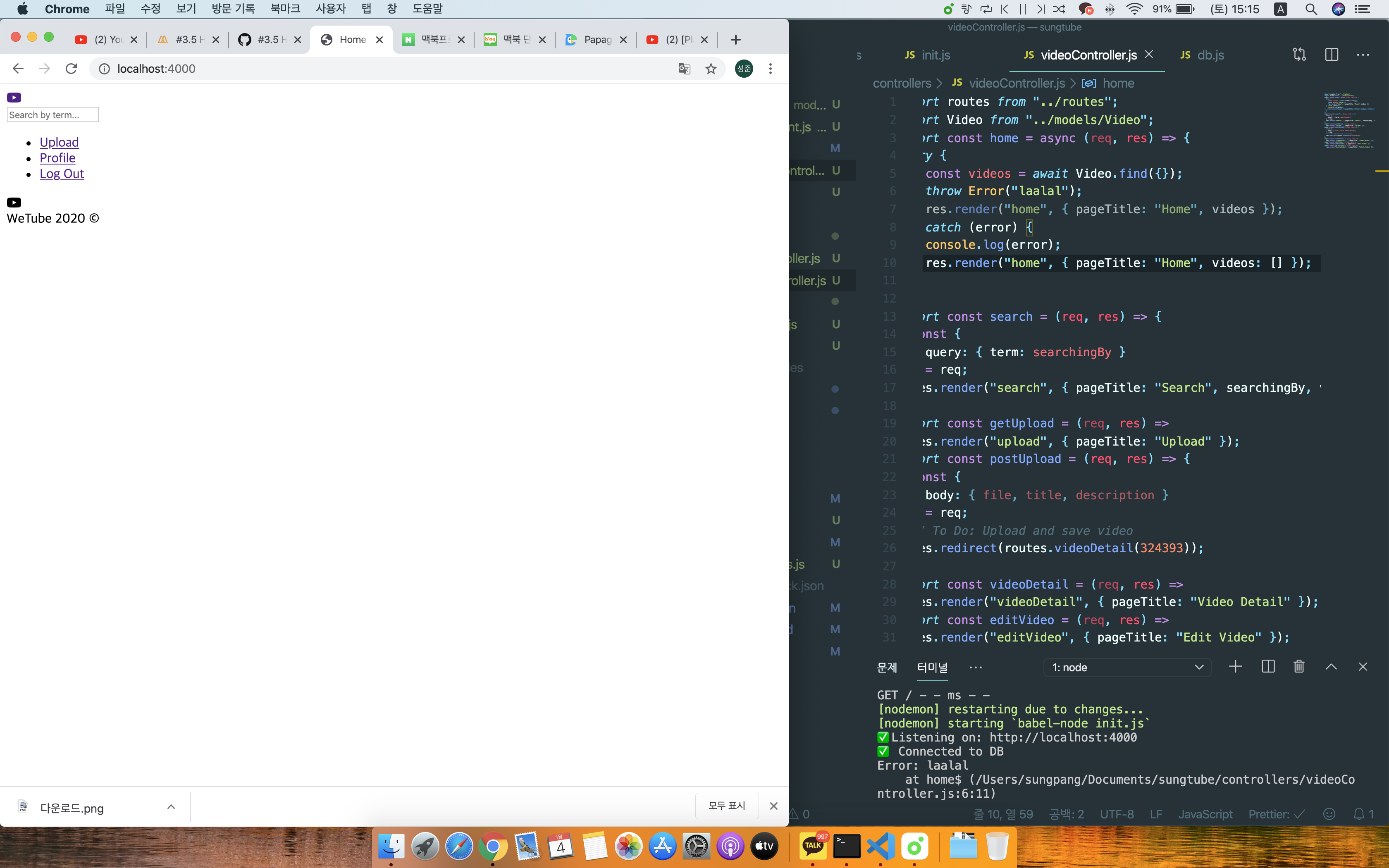Maximize the terminal panel with the chevron
Viewport: 1389px width, 868px height.
point(1331,666)
